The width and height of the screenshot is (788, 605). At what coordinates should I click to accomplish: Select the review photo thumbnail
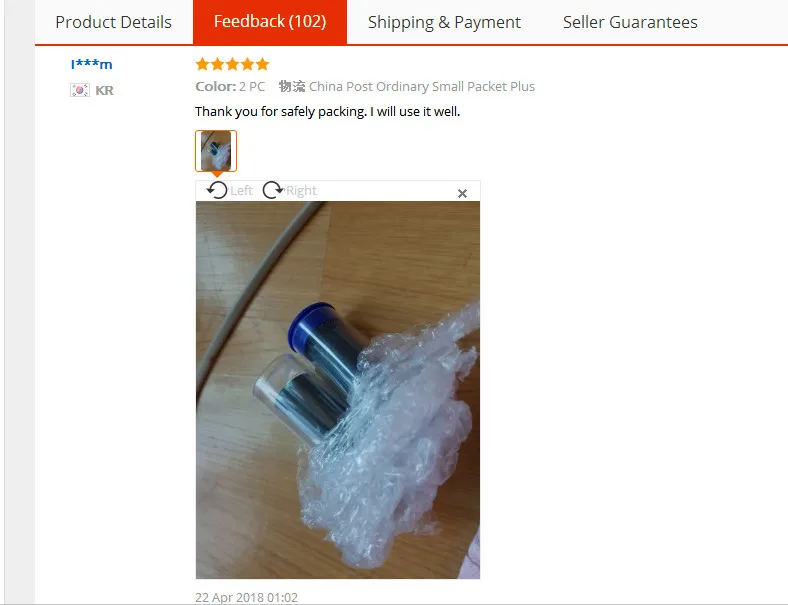point(216,151)
